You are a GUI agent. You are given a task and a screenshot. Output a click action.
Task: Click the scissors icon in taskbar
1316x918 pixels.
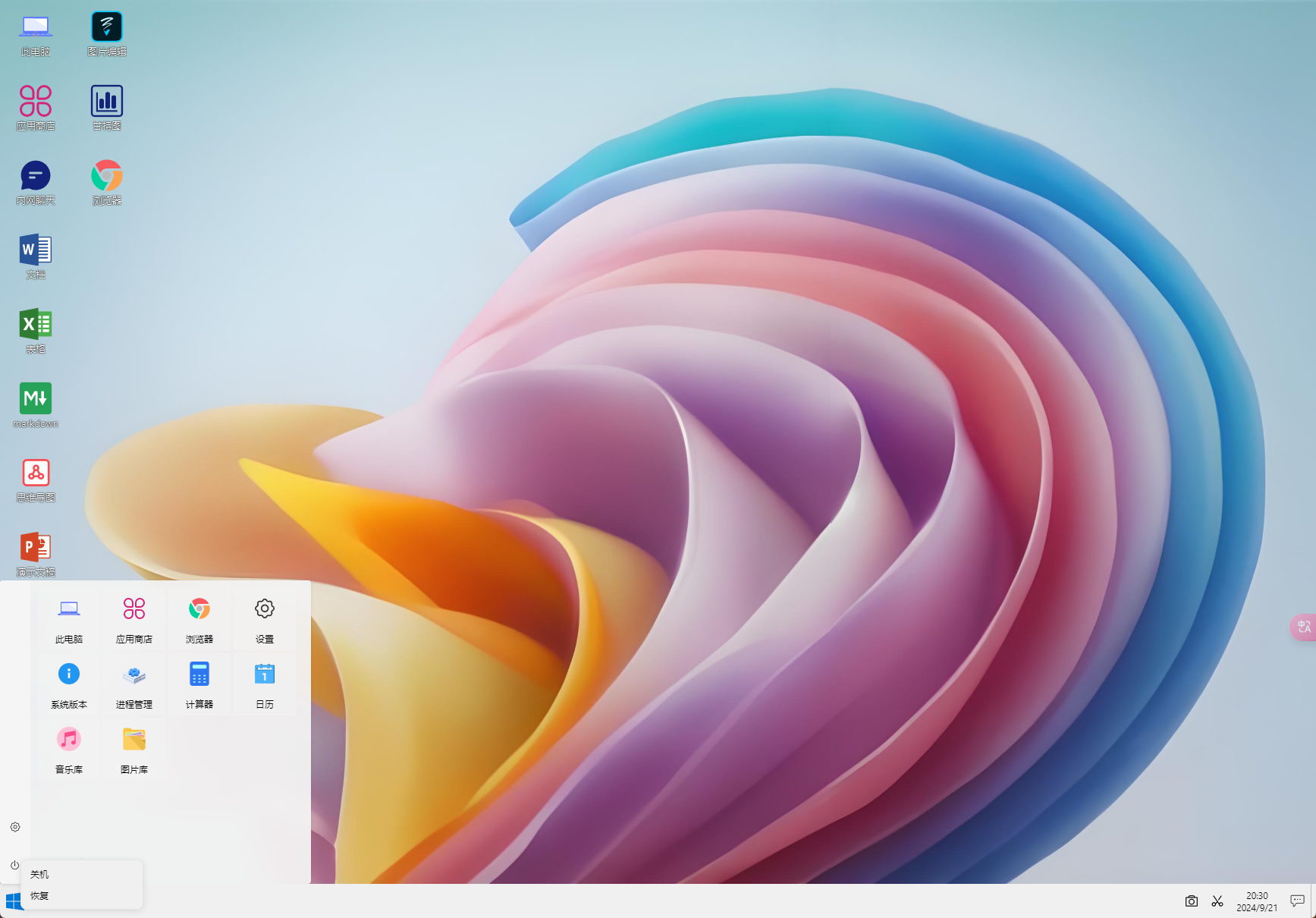pyautogui.click(x=1217, y=901)
